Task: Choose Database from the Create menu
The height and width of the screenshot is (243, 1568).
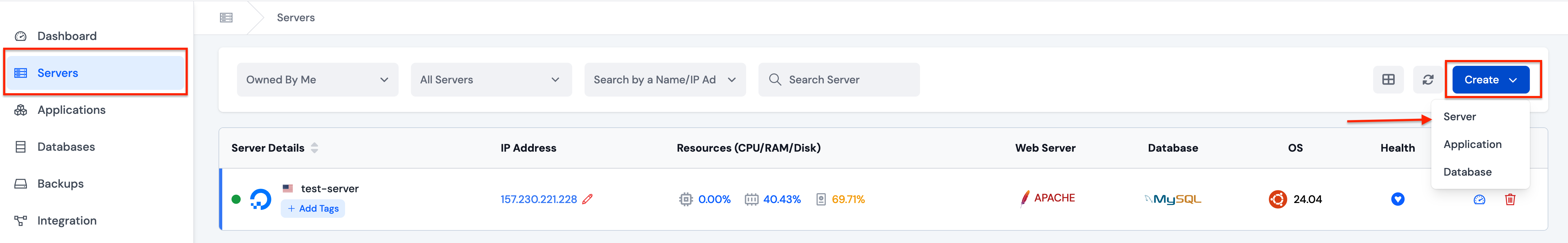Action: 1467,172
